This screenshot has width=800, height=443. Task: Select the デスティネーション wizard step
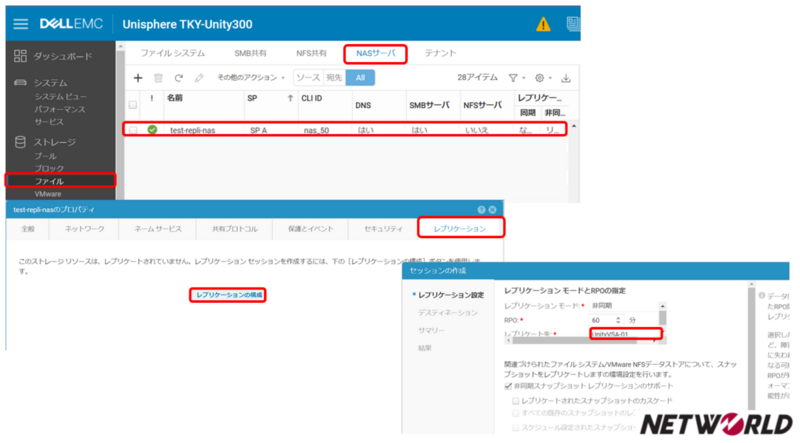(447, 312)
